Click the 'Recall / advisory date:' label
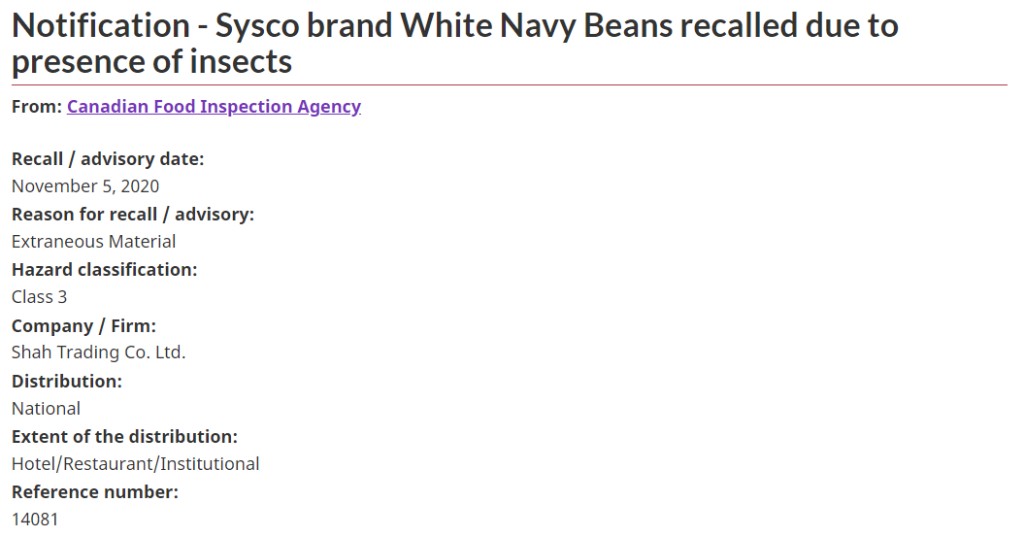 pos(108,159)
